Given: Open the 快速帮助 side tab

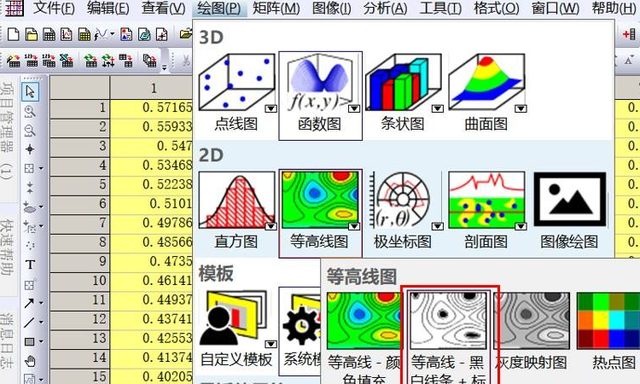Looking at the screenshot, I should 8,247.
